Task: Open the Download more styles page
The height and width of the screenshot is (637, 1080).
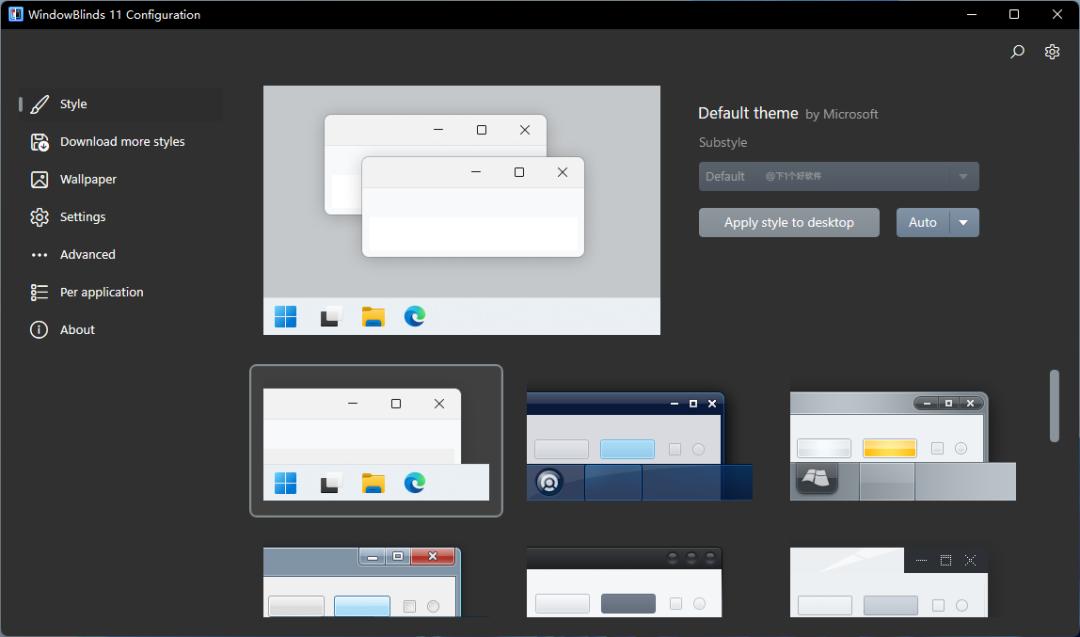Action: pos(122,142)
